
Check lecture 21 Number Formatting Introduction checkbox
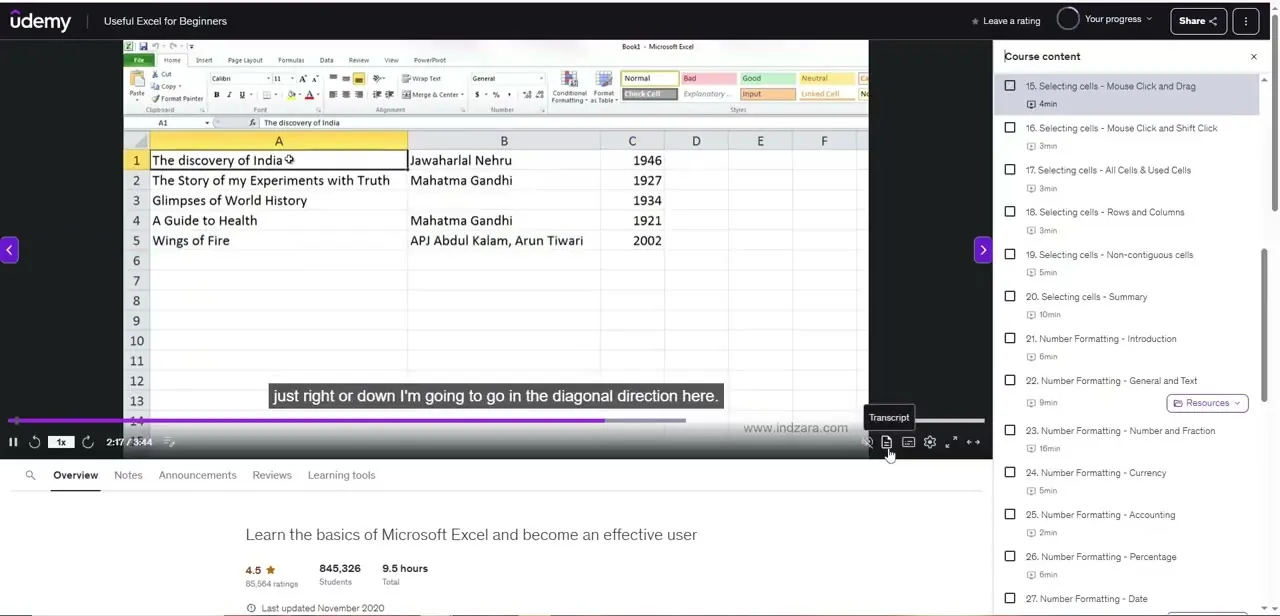pos(1010,338)
